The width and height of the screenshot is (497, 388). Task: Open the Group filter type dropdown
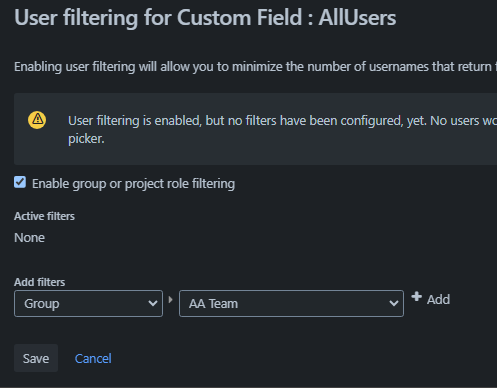(88, 304)
